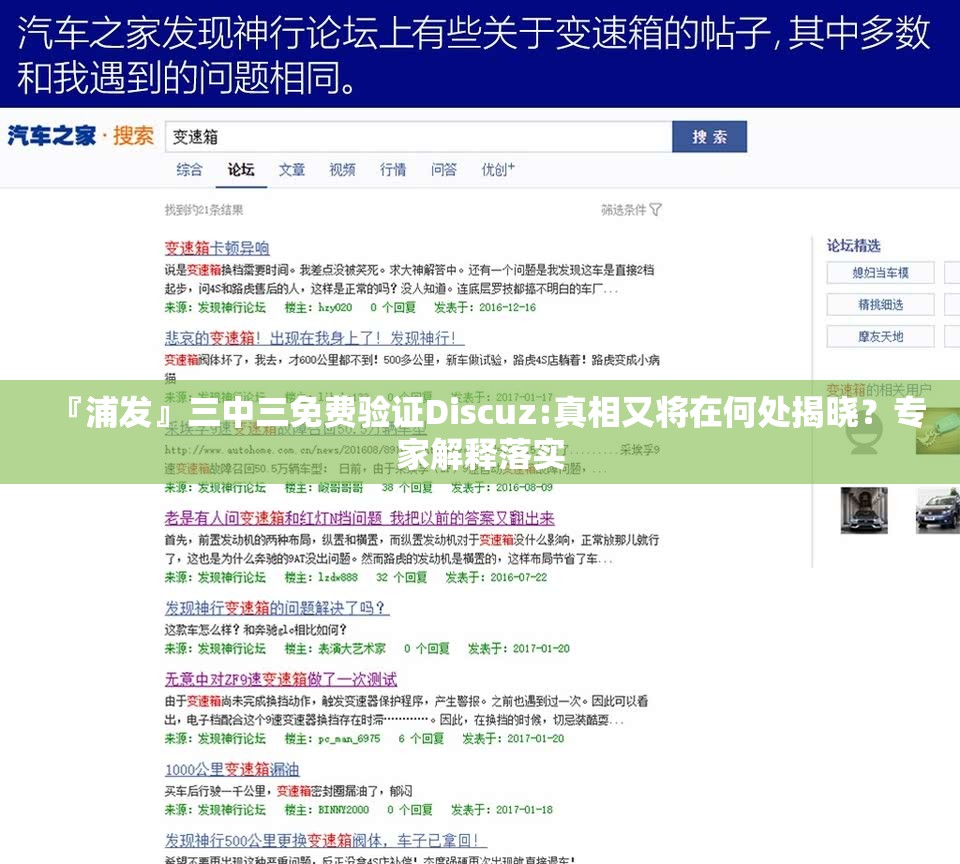Click 32 个回复 reply count
Viewport: 960px width, 864px height.
pyautogui.click(x=402, y=577)
